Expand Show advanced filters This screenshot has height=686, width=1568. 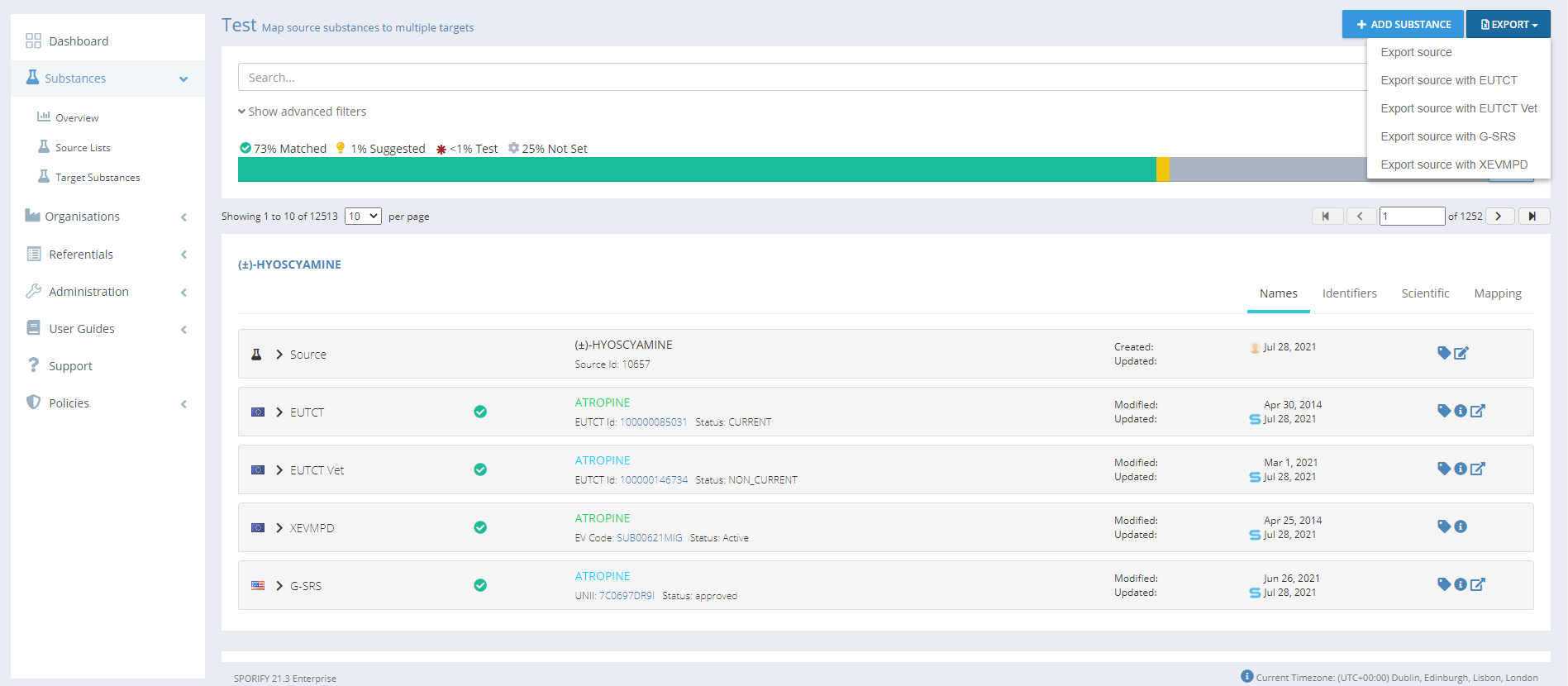302,112
